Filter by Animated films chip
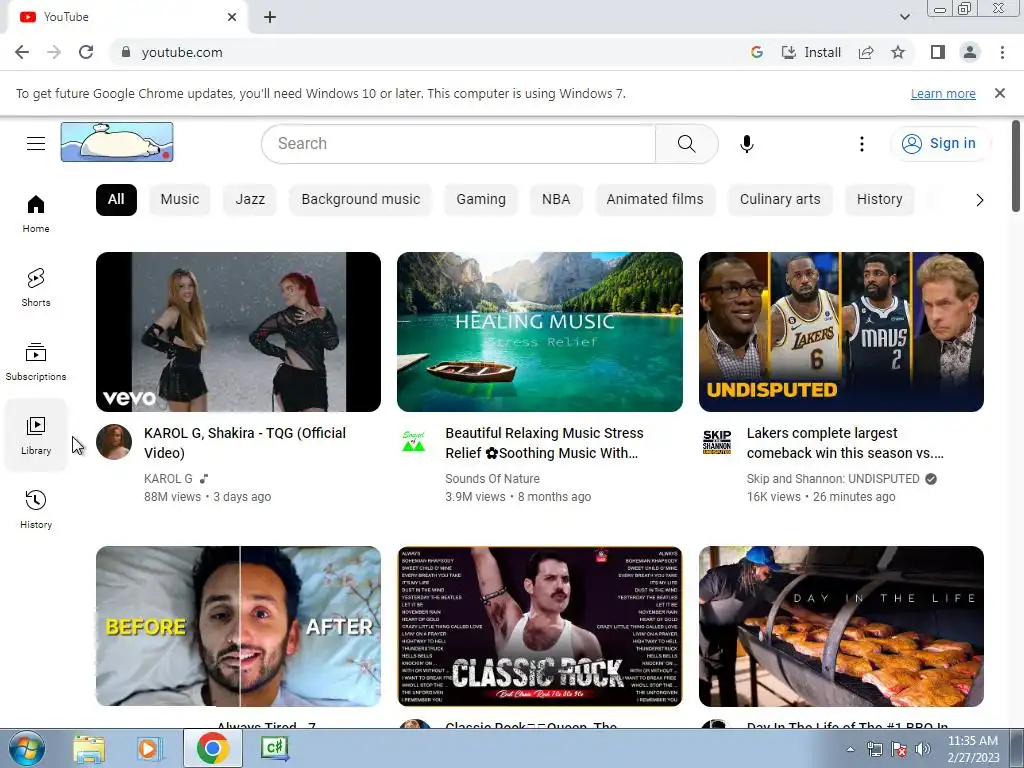Image resolution: width=1024 pixels, height=768 pixels. [x=655, y=199]
